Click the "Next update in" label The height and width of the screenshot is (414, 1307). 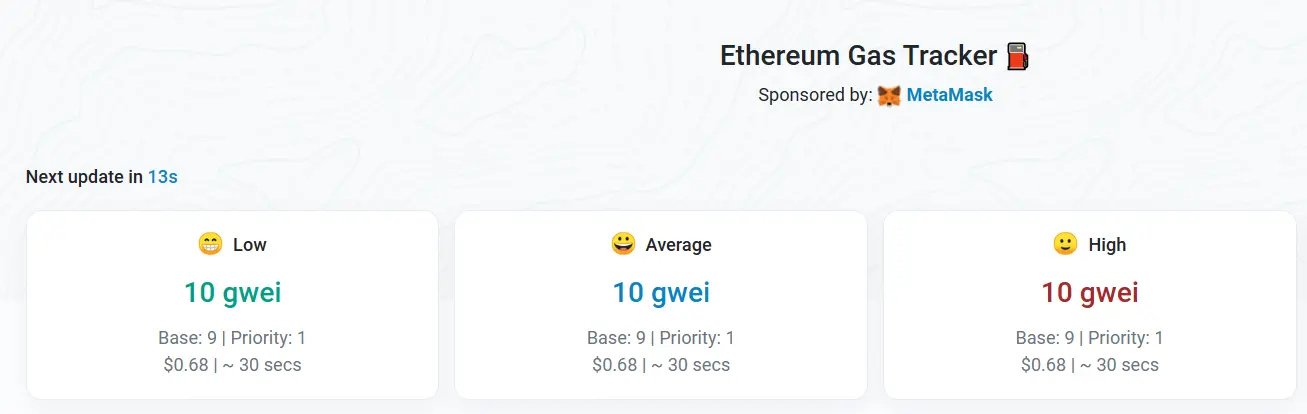coord(84,177)
